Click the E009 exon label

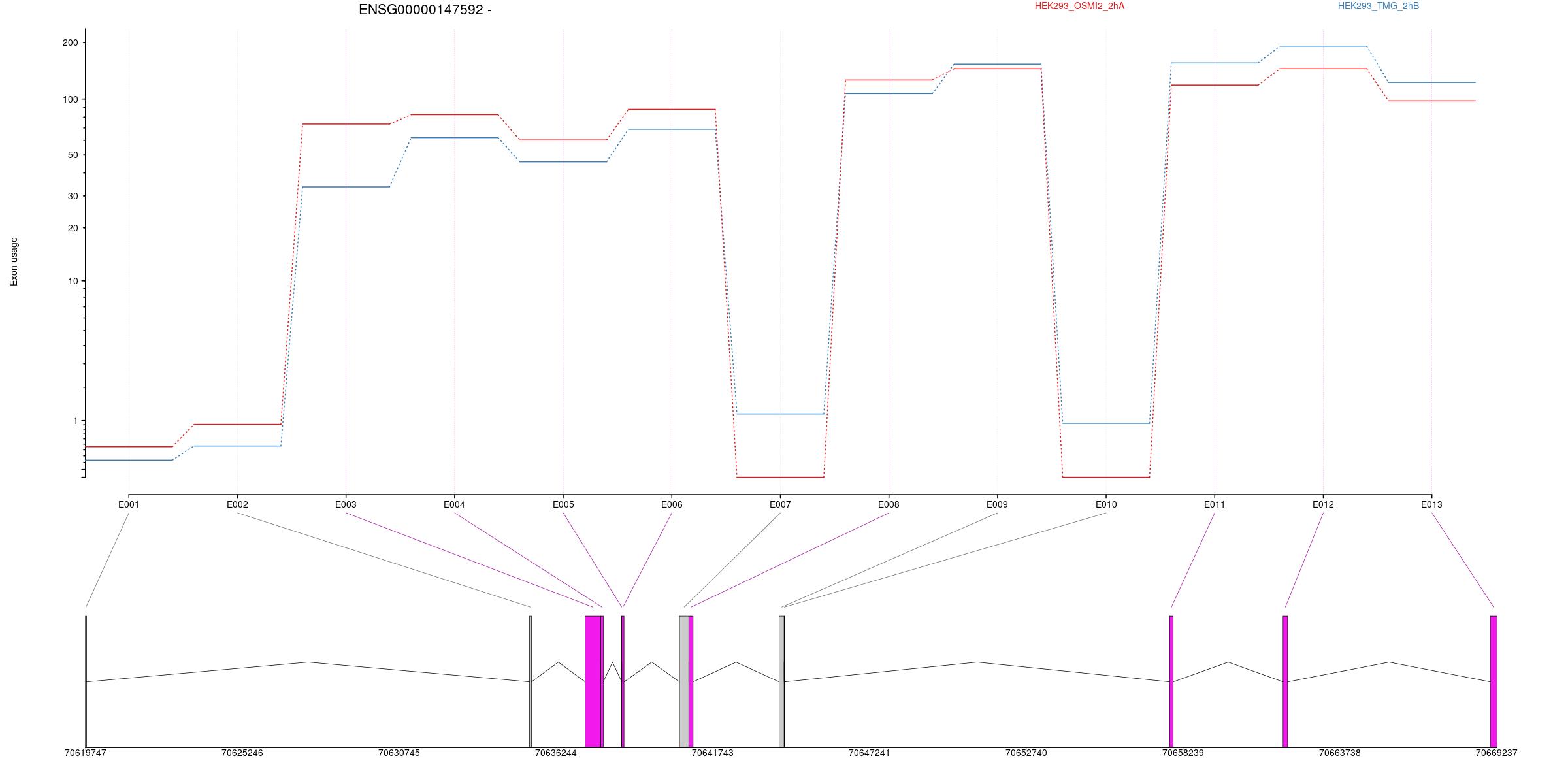[x=997, y=504]
